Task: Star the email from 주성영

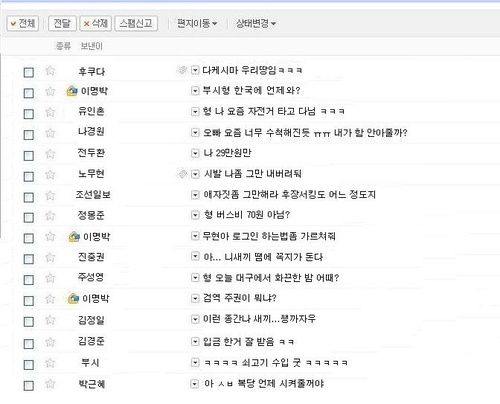Action: tap(50, 278)
